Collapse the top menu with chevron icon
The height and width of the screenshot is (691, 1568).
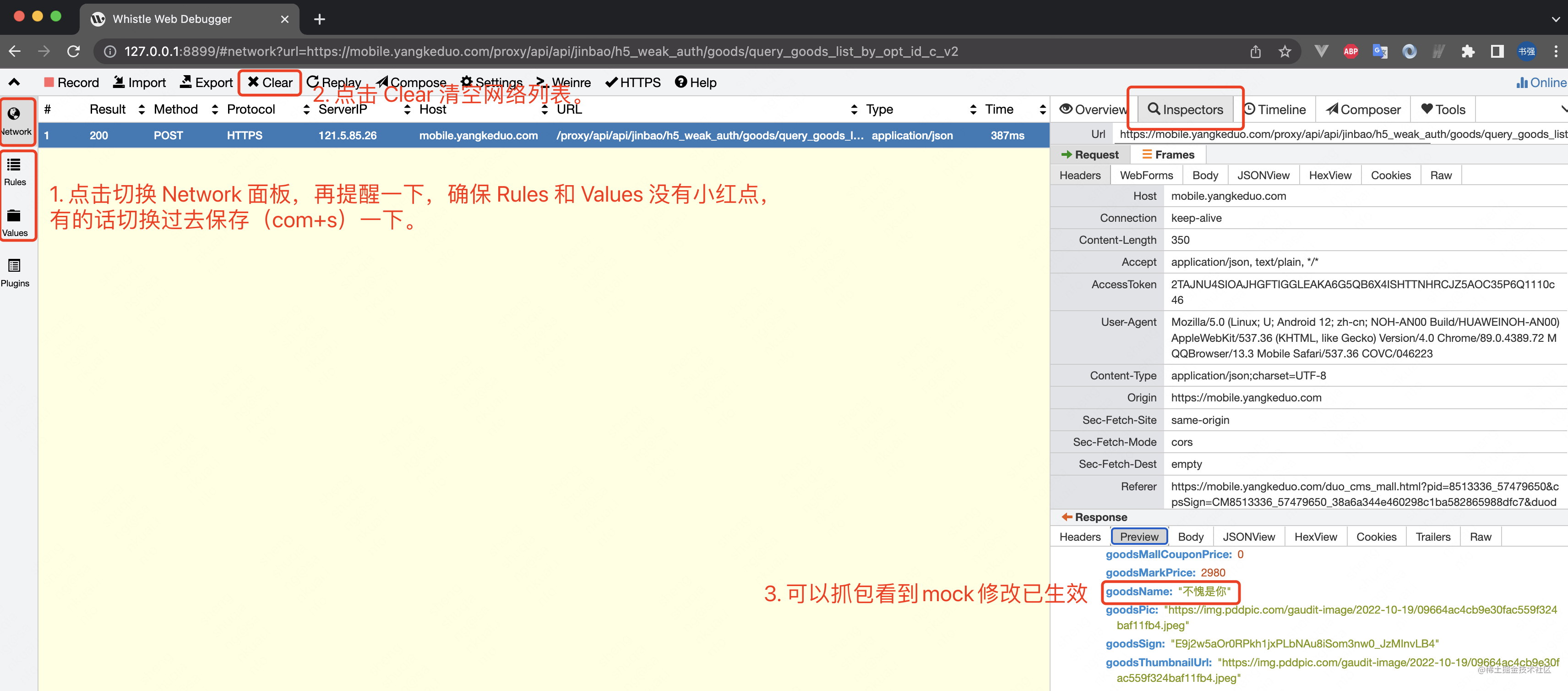(14, 82)
